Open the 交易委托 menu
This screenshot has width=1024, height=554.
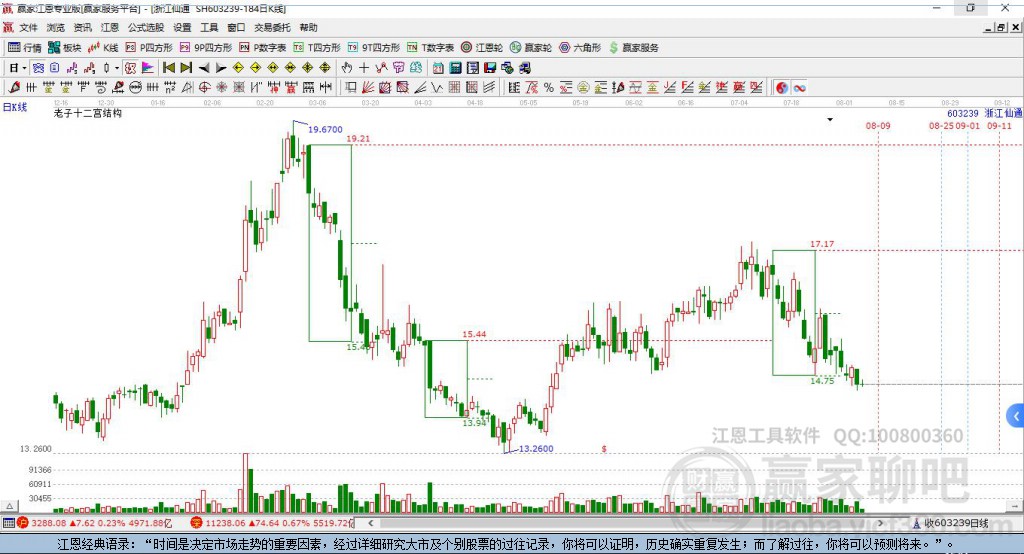(272, 27)
